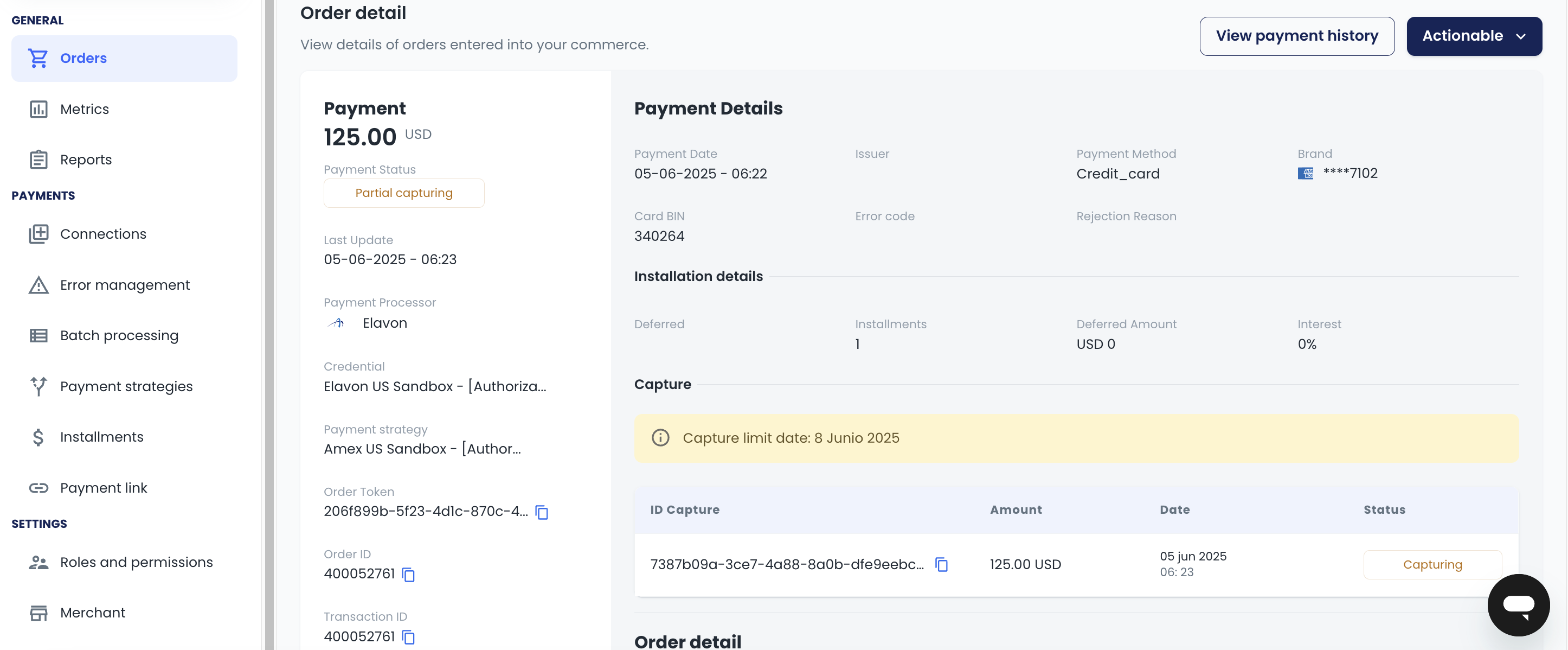Viewport: 1568px width, 650px height.
Task: Copy the capture ID value
Action: tap(941, 565)
